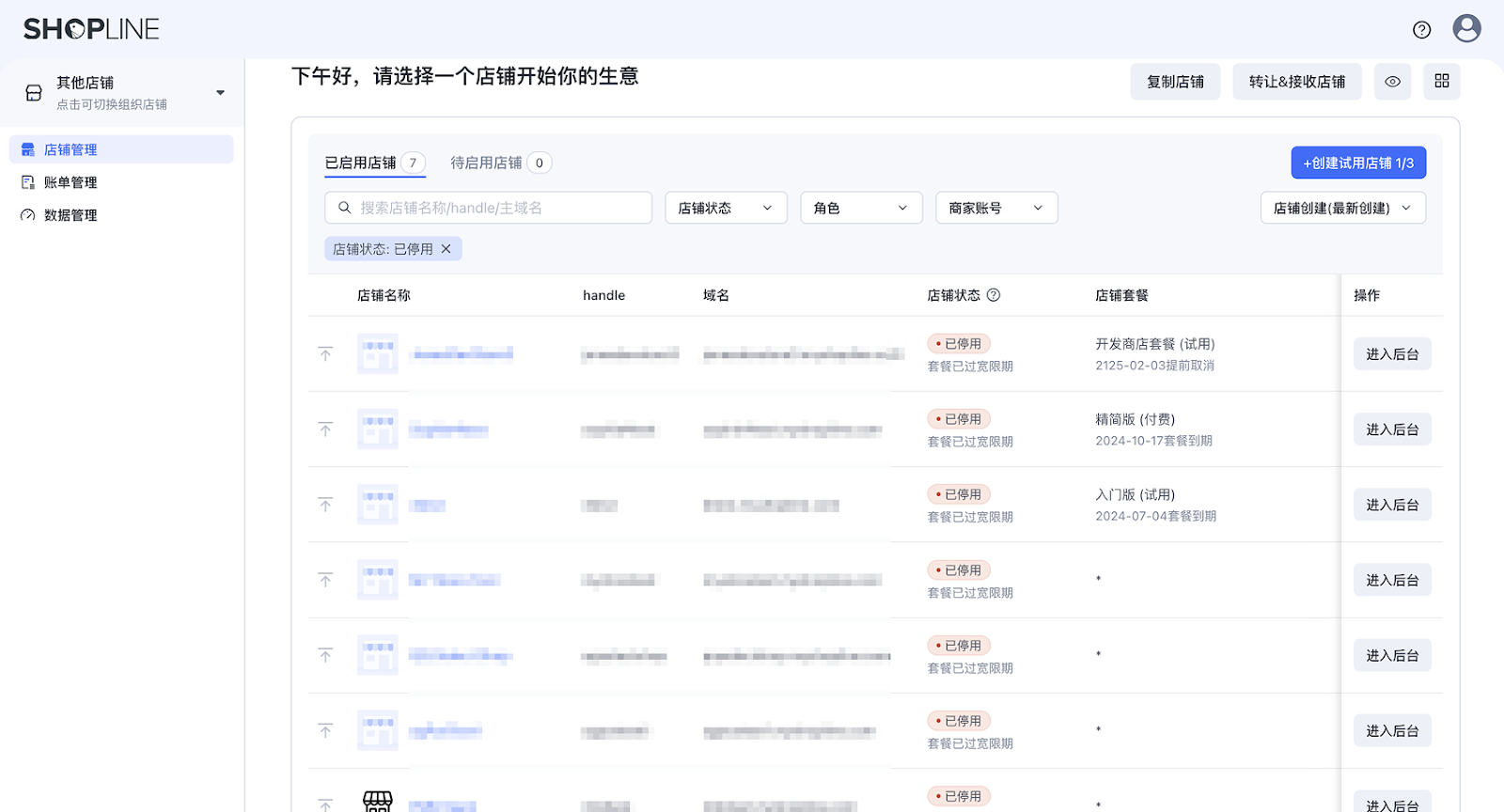Open the 店铺创建(最新创建) sort dropdown
The image size is (1504, 812).
pyautogui.click(x=1342, y=208)
